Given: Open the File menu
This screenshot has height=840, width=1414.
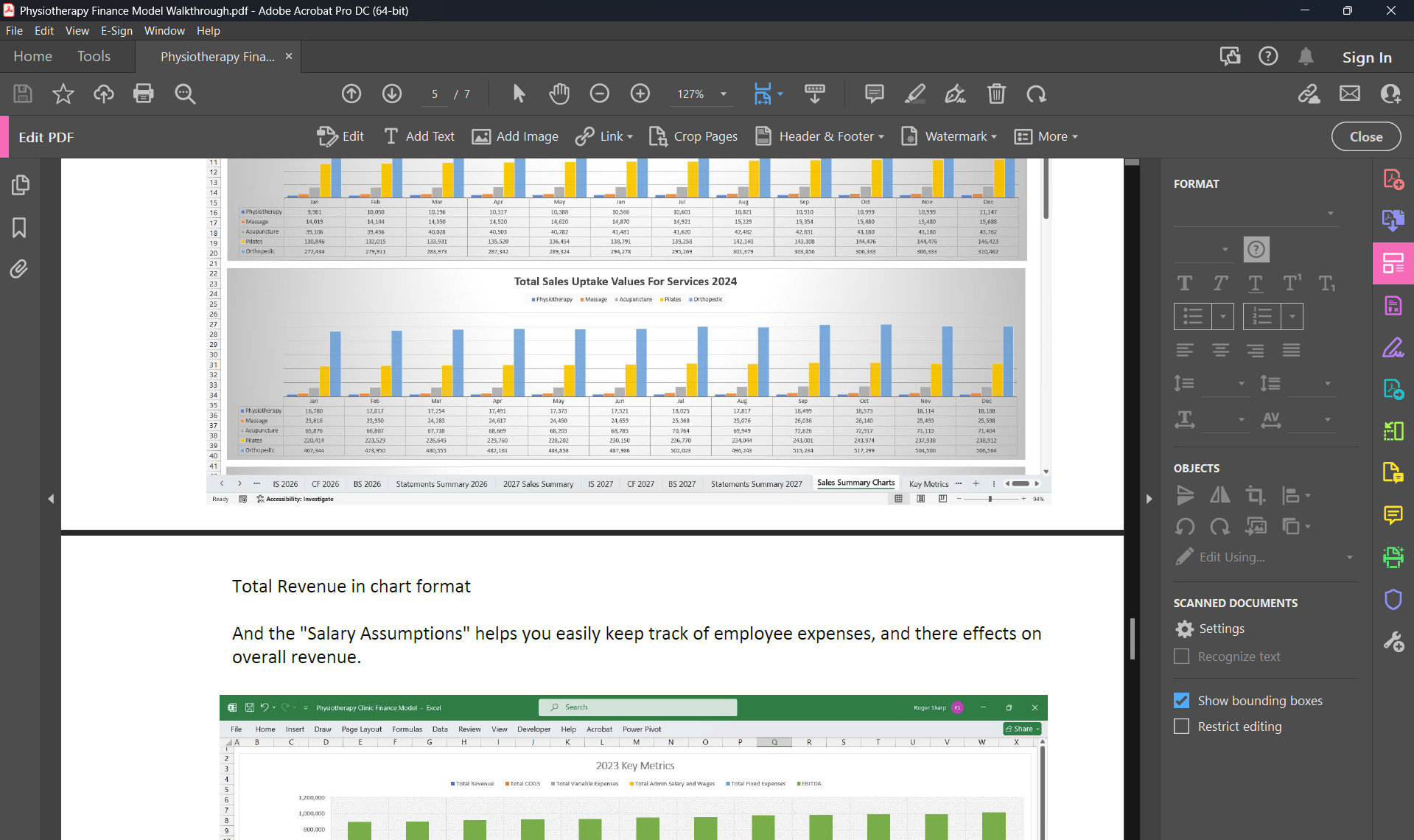Looking at the screenshot, I should (14, 31).
